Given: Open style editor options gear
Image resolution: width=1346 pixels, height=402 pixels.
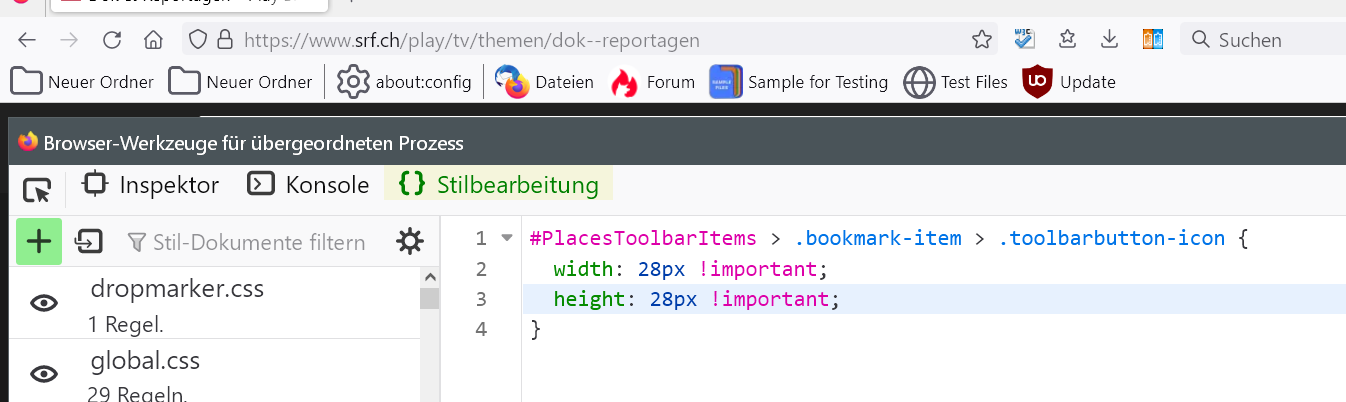Looking at the screenshot, I should pos(409,242).
